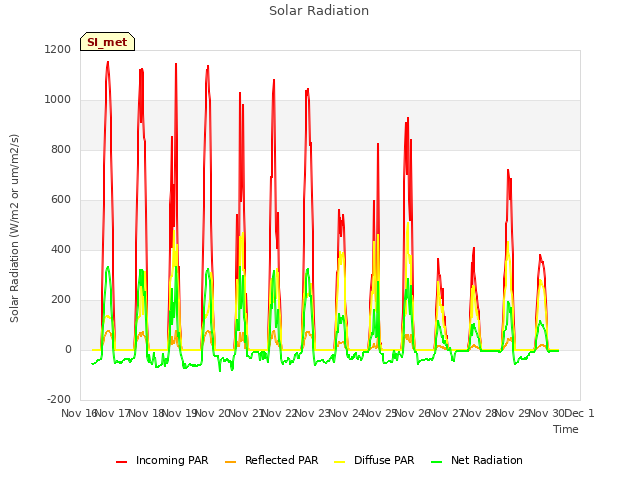Click the green Net Radiation legend swatch
Viewport: 640px width, 480px height.
pyautogui.click(x=437, y=462)
